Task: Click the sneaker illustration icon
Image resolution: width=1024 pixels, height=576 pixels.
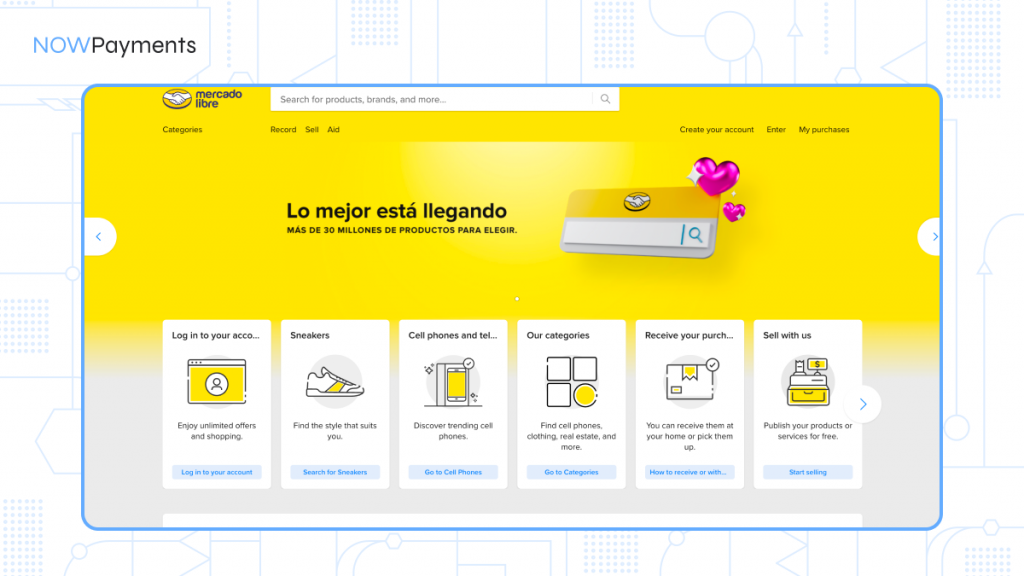Action: point(335,382)
